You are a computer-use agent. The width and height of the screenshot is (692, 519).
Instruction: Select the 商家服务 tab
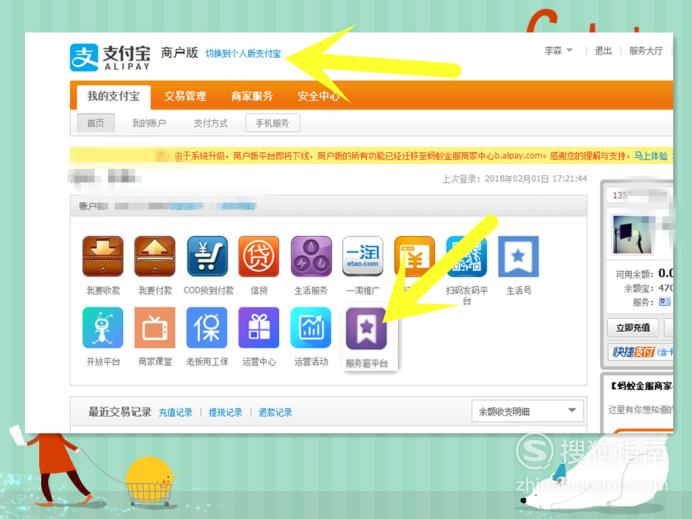(252, 96)
